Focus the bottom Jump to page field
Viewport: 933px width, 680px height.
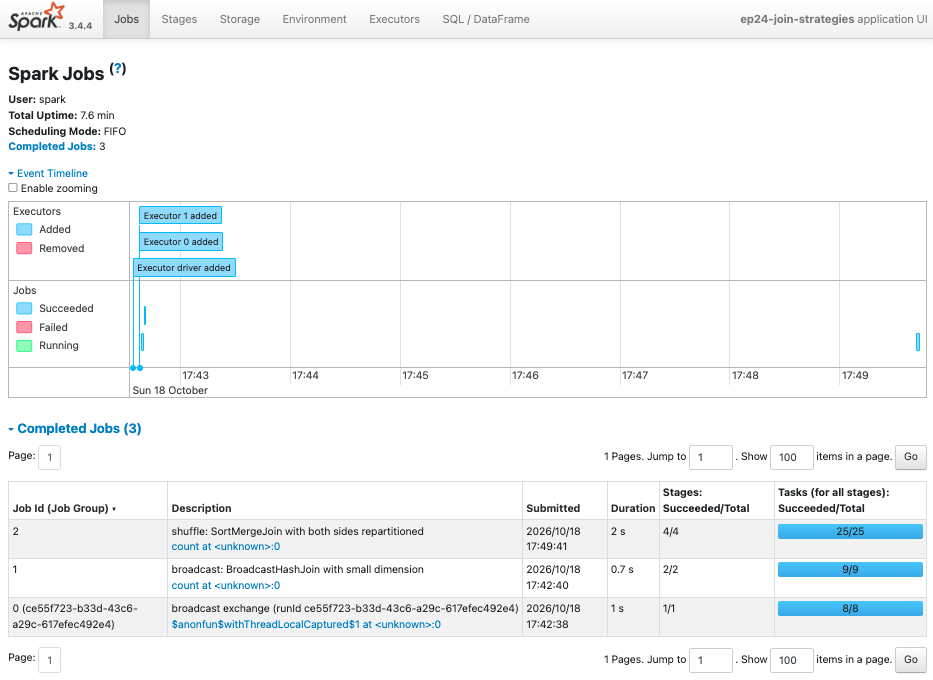[x=710, y=660]
